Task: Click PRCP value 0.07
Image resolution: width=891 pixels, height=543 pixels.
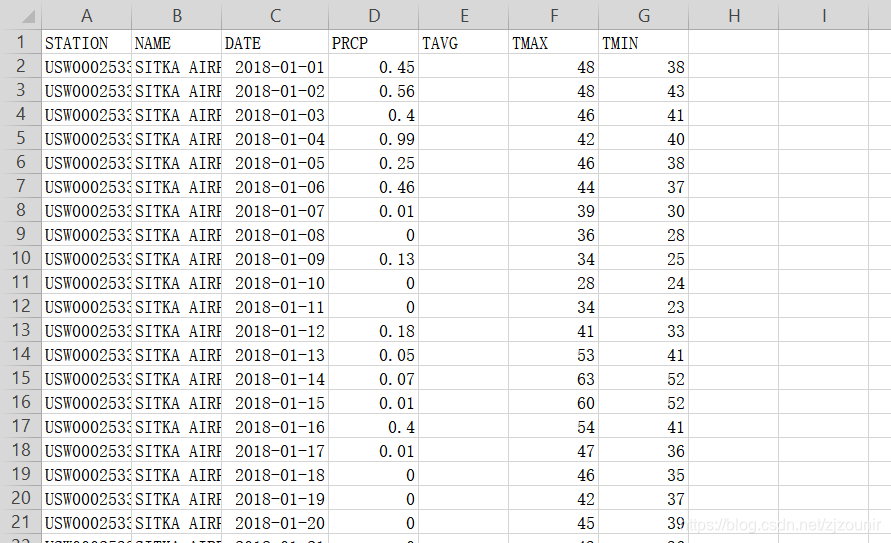Action: [373, 379]
